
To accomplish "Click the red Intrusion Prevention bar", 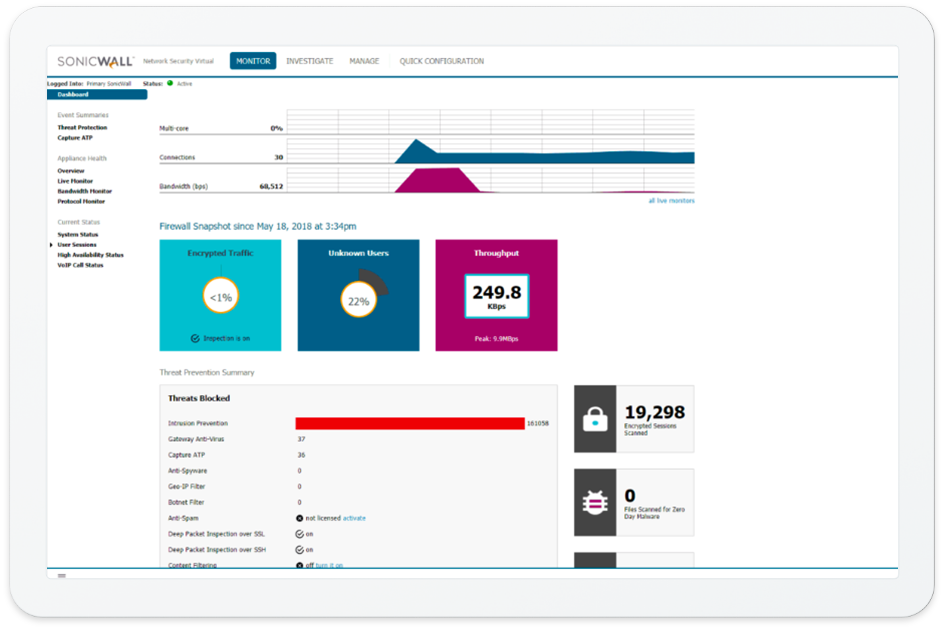I will point(410,424).
